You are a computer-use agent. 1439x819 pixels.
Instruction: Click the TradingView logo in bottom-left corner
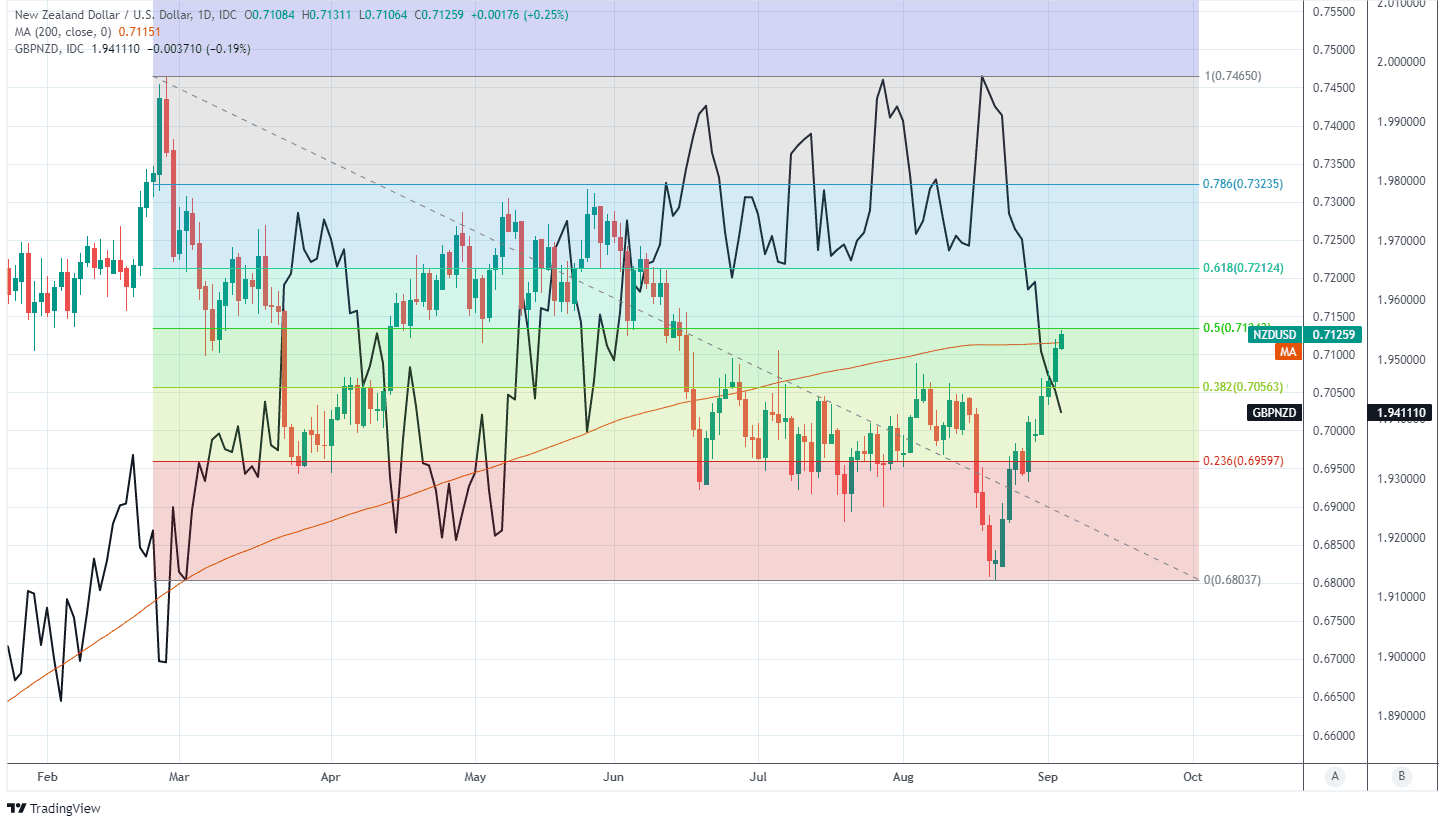tap(54, 808)
